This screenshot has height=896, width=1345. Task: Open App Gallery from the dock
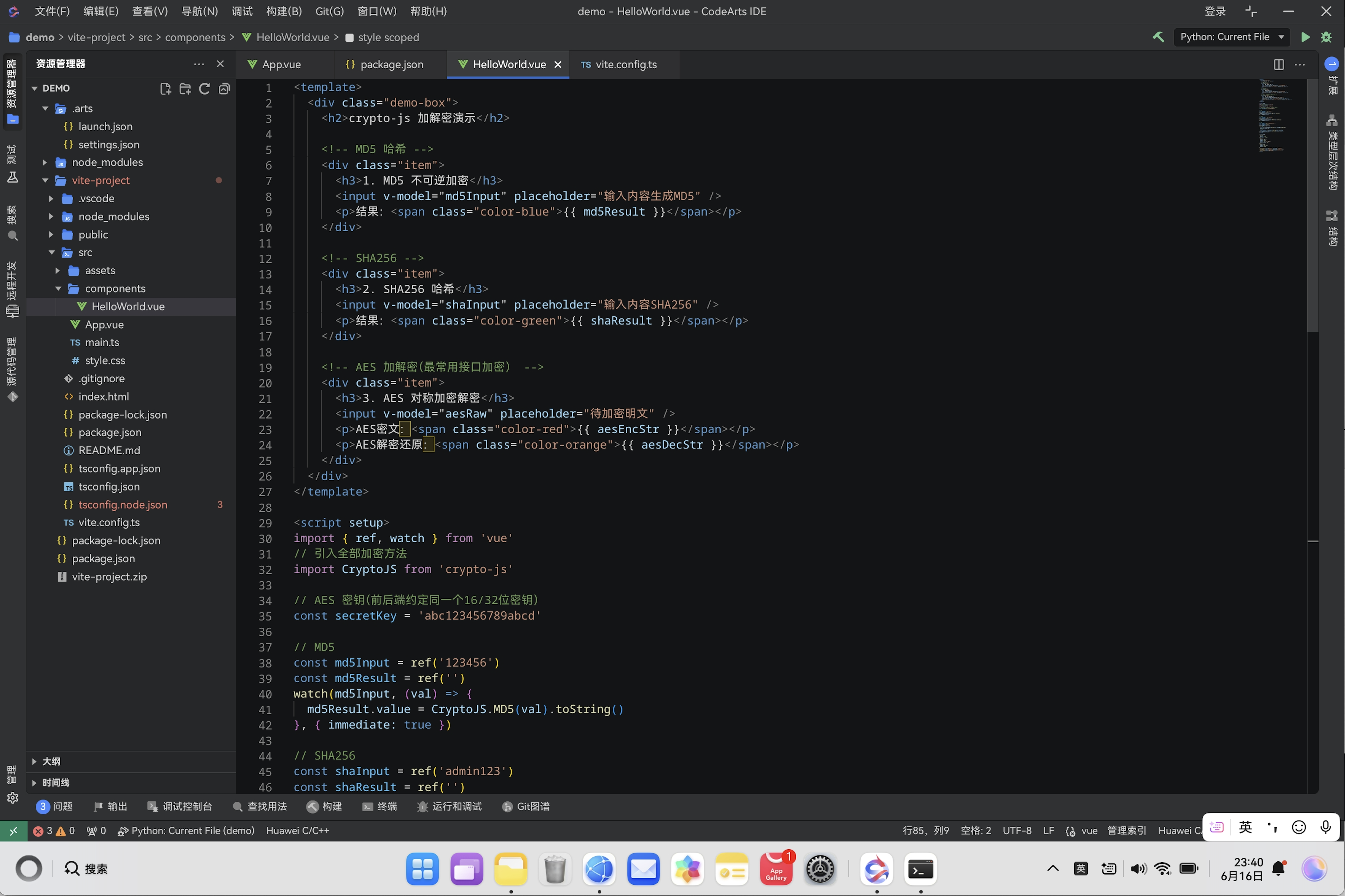776,869
